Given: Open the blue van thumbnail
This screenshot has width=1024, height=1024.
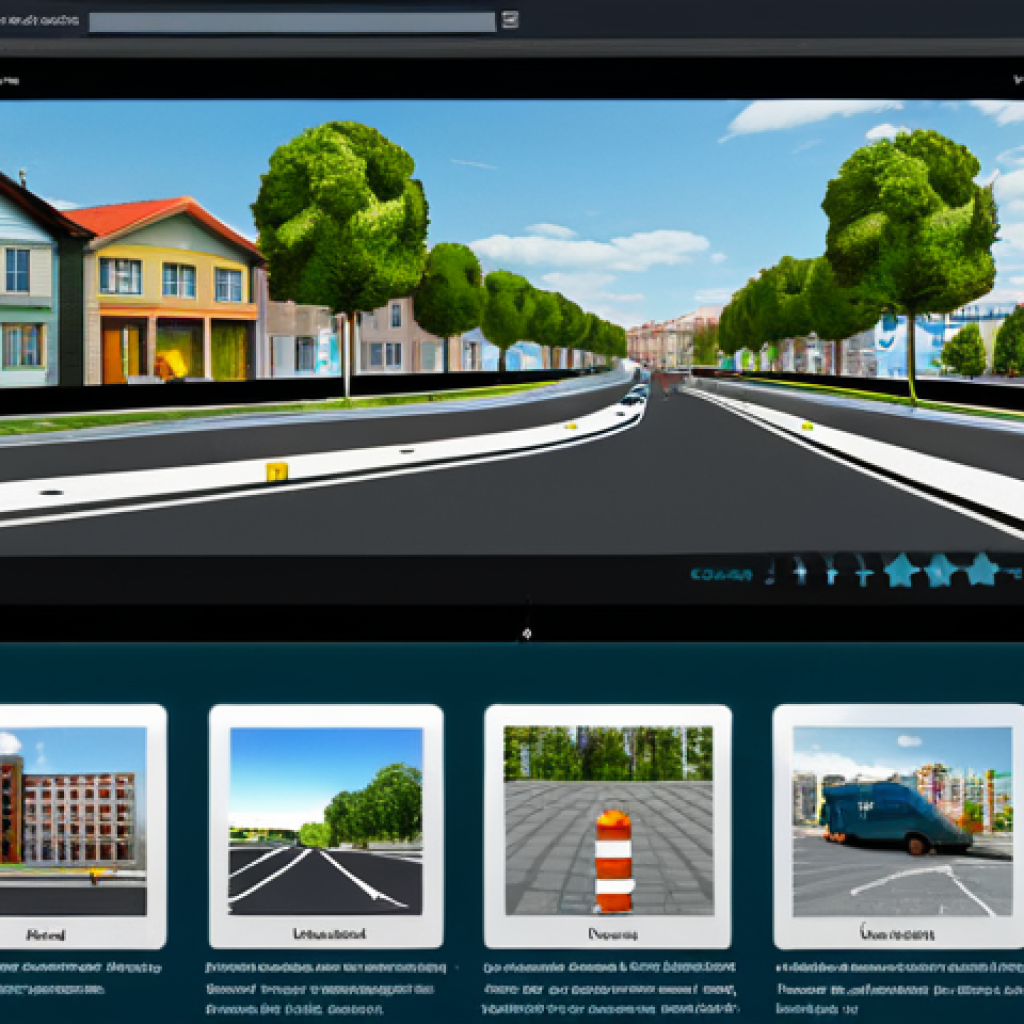Looking at the screenshot, I should [902, 822].
